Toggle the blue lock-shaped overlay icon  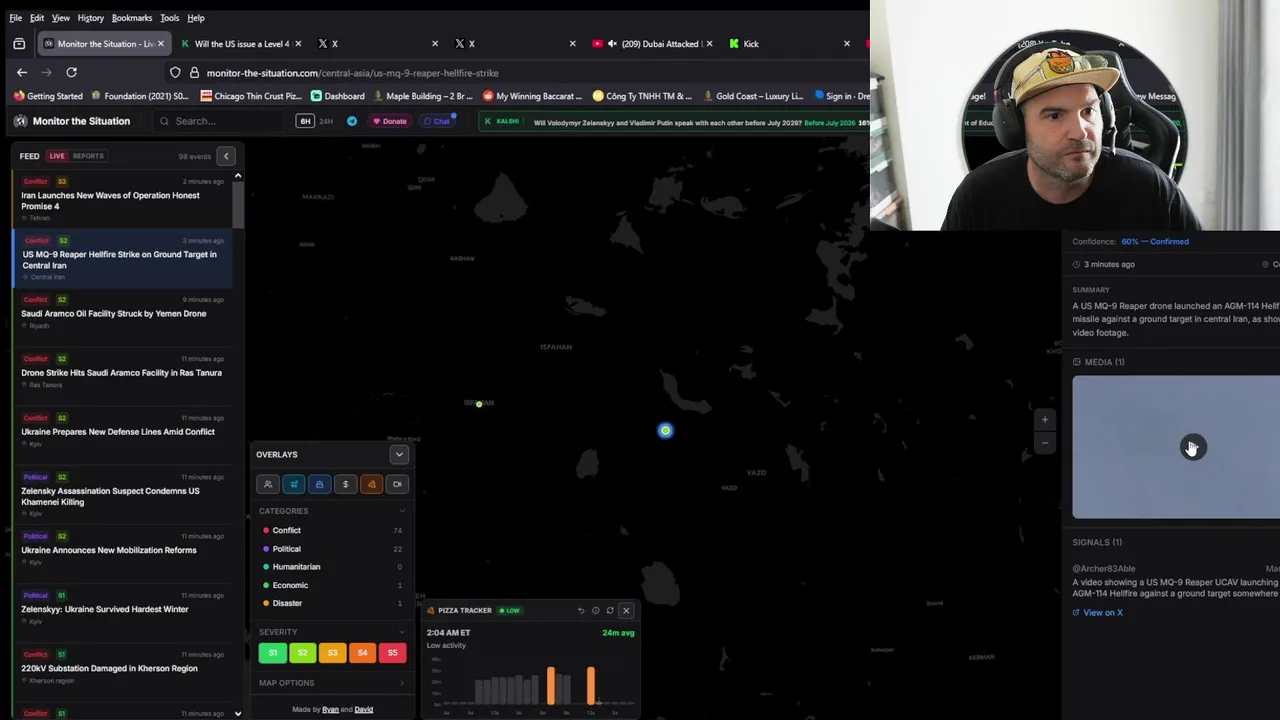pos(320,484)
